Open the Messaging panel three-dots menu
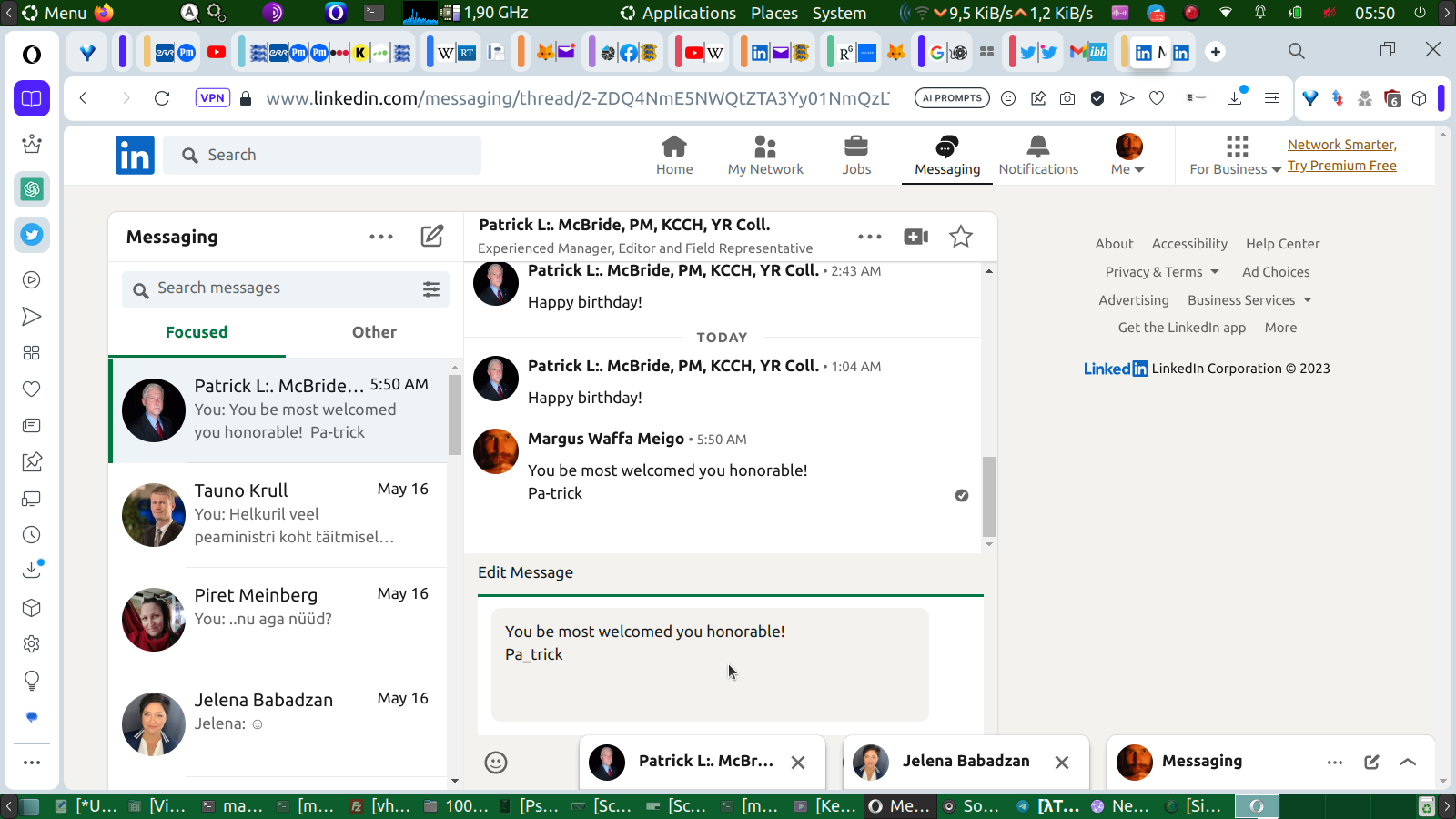This screenshot has width=1456, height=819. click(381, 237)
